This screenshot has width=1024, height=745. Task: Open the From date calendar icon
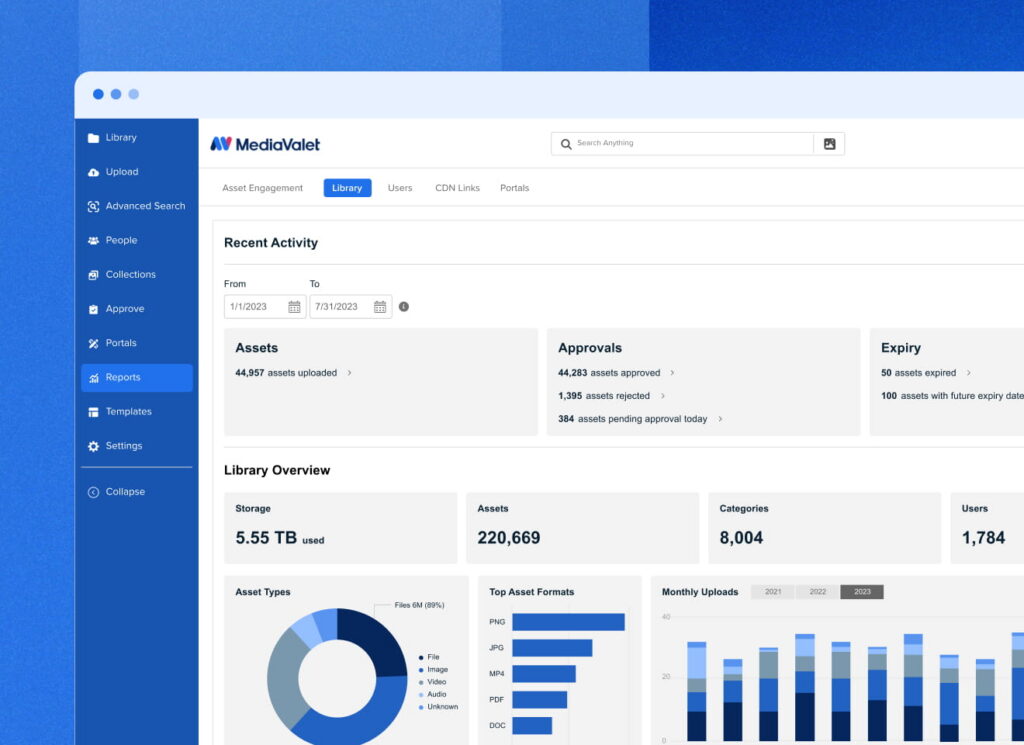[x=295, y=307]
